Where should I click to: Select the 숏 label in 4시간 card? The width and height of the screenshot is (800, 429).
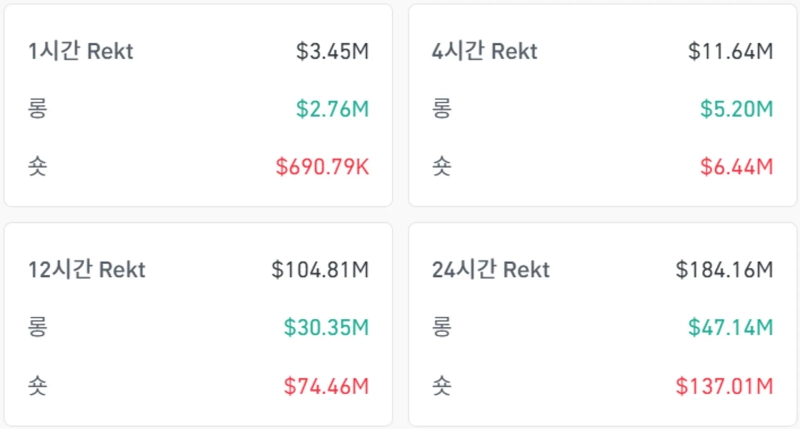point(441,166)
